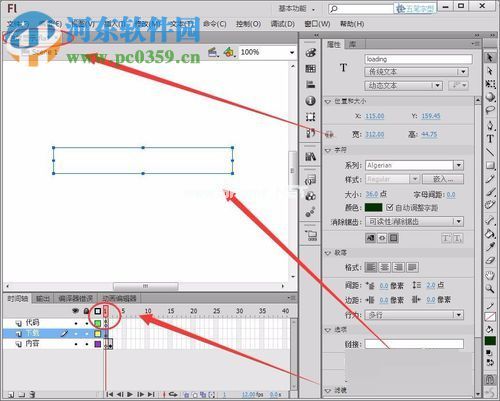
Task: Open the 调试(D) menu
Action: [283, 24]
